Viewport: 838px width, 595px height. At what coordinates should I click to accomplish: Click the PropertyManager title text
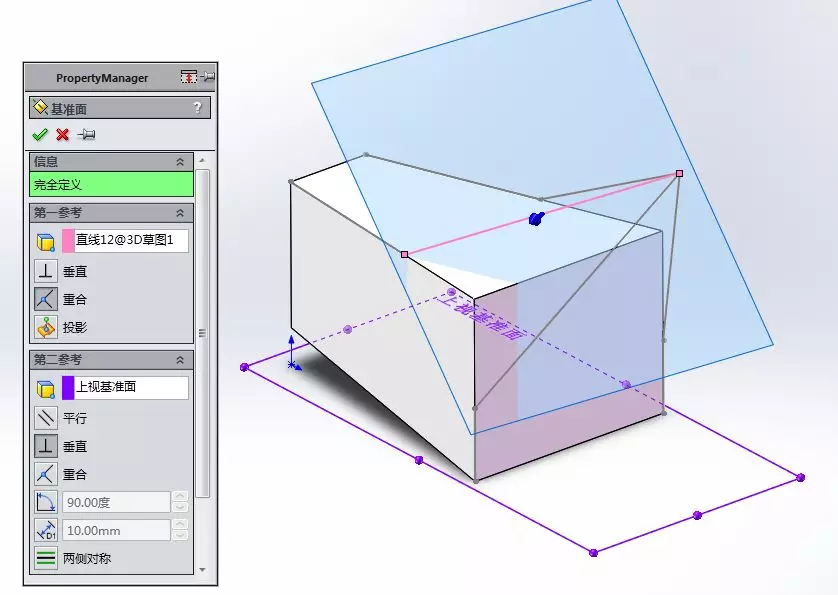102,78
